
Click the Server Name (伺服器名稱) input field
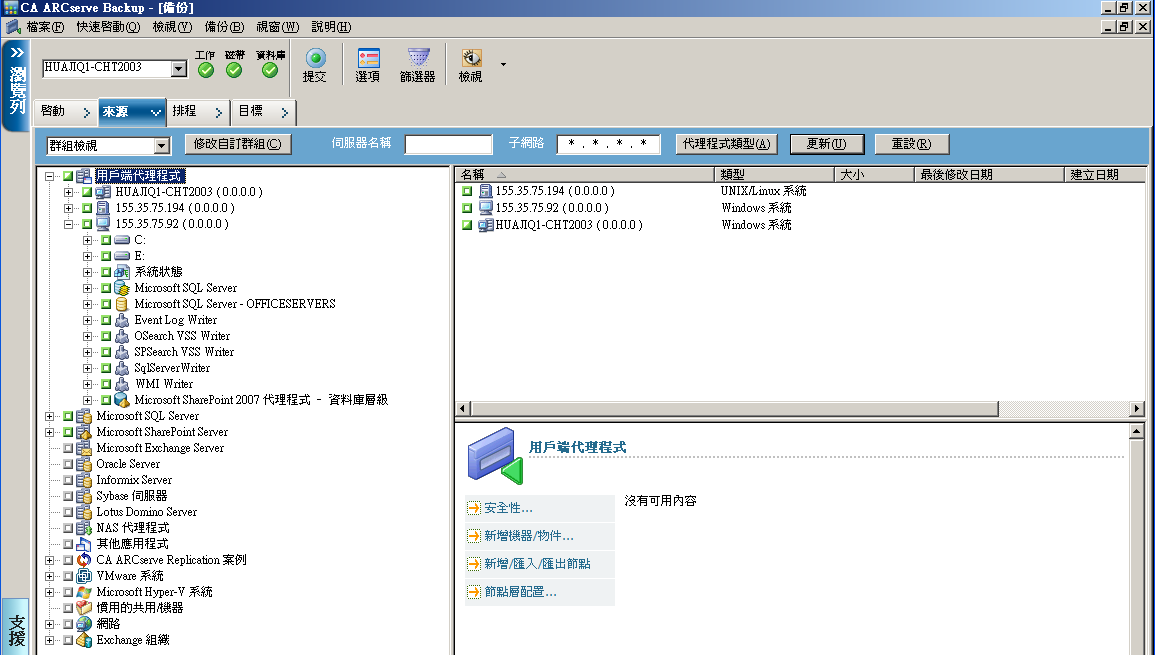click(449, 144)
